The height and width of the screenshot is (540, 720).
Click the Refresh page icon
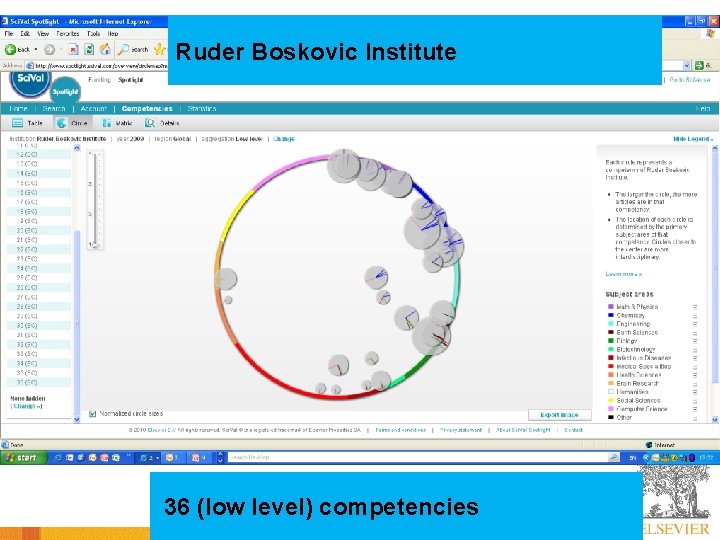click(x=89, y=49)
